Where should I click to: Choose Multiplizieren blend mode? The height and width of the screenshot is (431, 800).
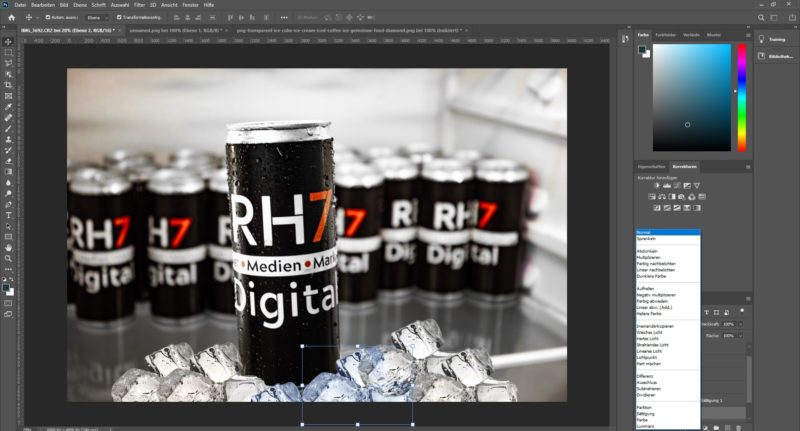(648, 258)
